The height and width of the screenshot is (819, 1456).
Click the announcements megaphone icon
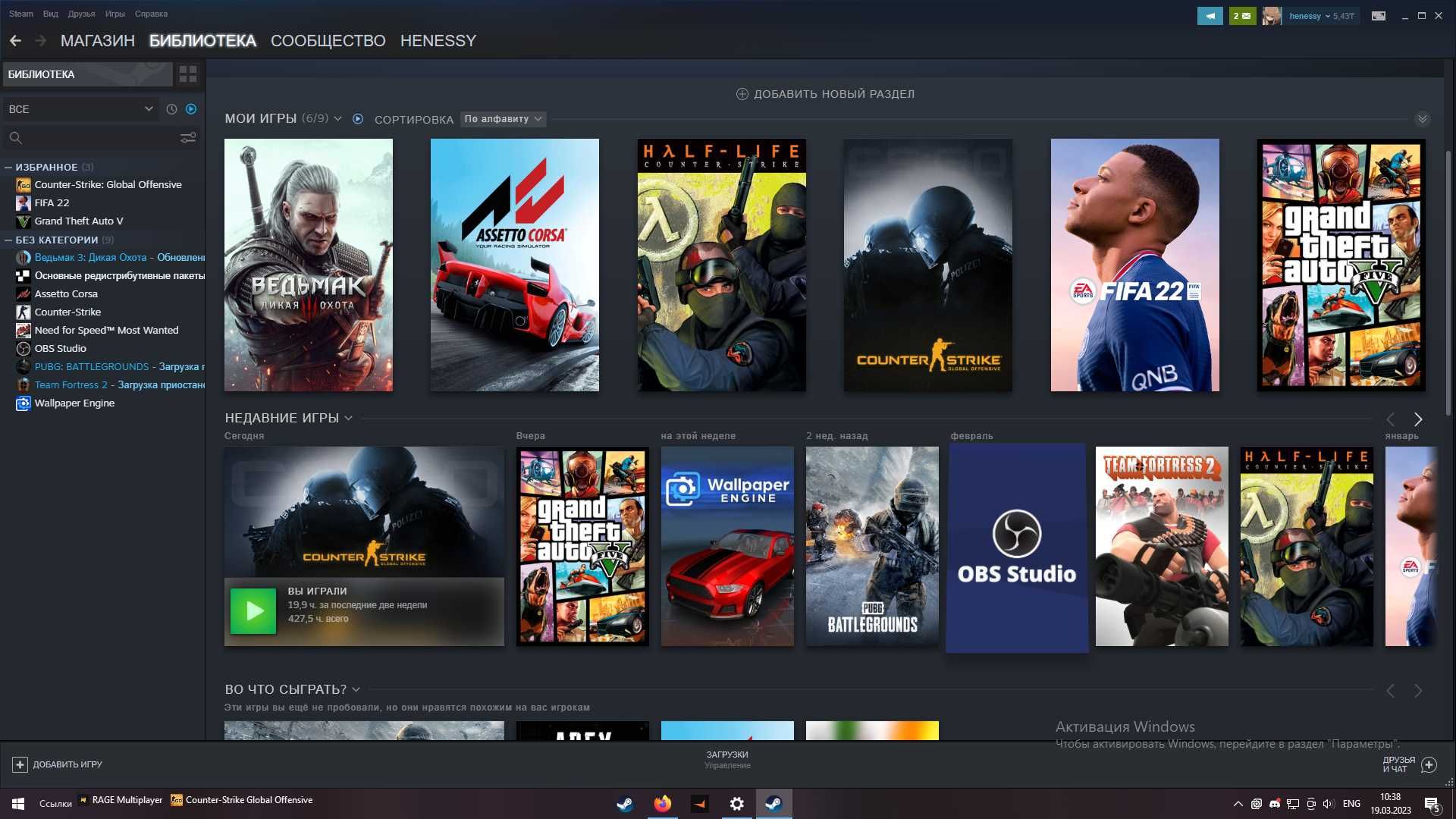(1210, 16)
